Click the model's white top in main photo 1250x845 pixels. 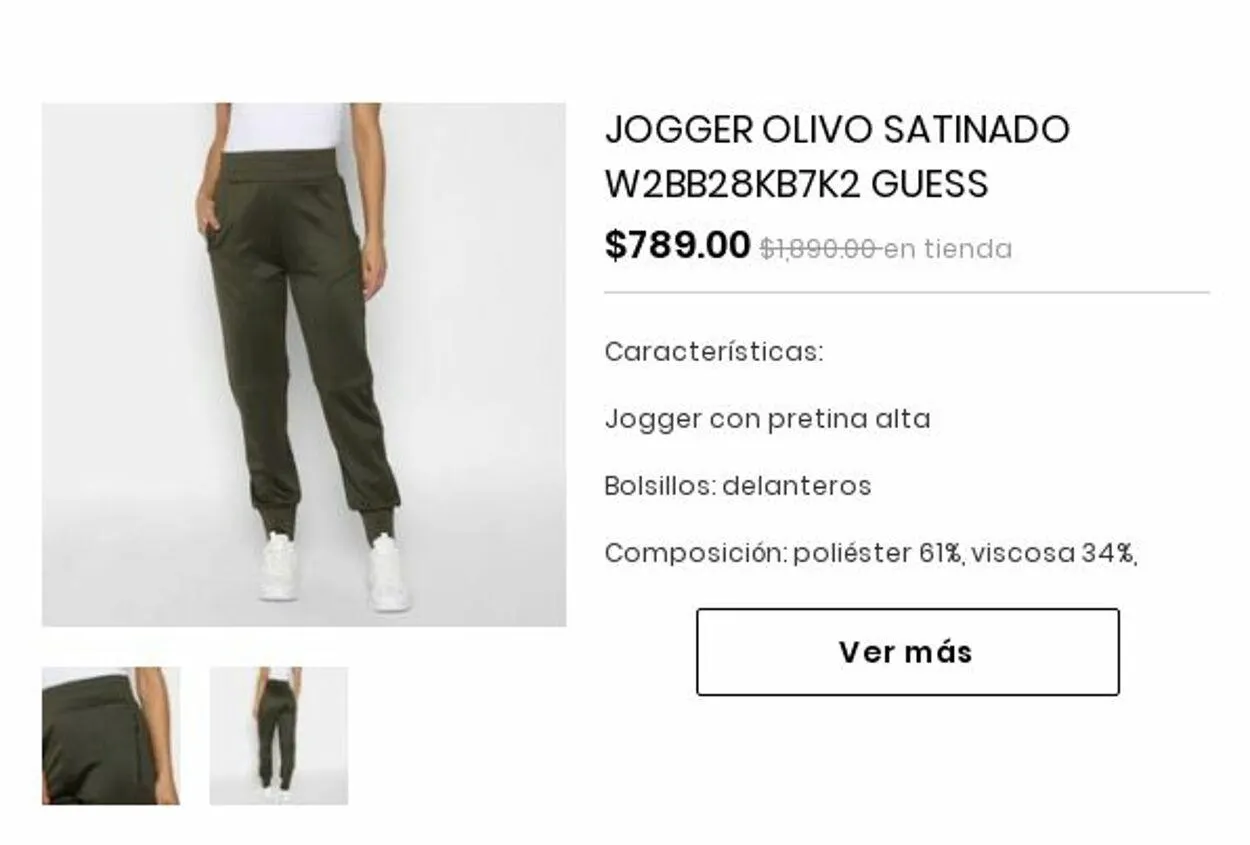pyautogui.click(x=284, y=127)
